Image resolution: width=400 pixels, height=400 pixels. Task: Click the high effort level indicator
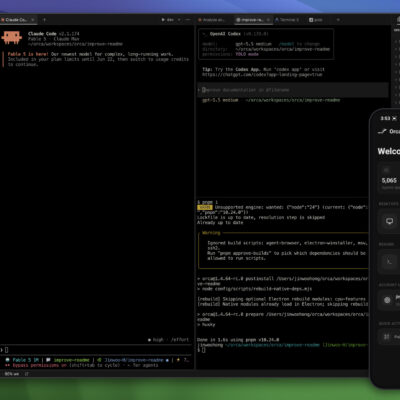coord(156,340)
